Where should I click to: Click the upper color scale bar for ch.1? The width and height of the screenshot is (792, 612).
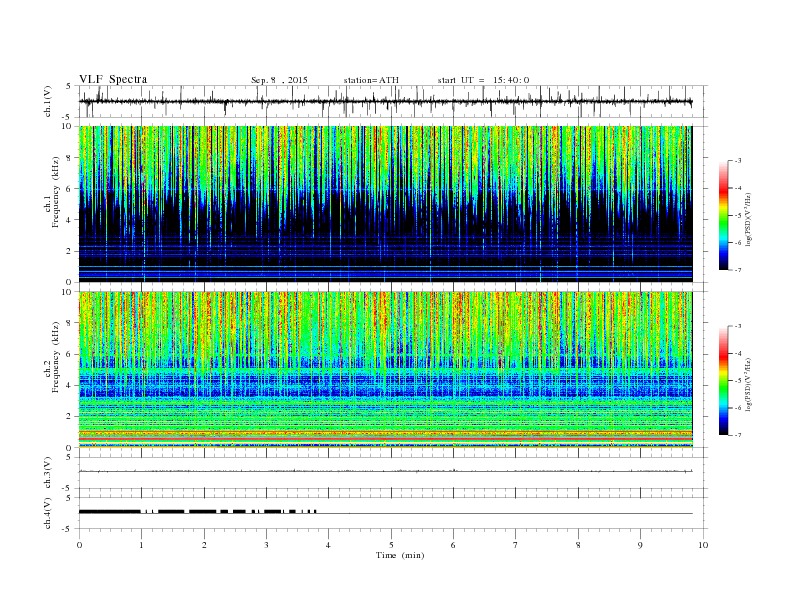(723, 215)
